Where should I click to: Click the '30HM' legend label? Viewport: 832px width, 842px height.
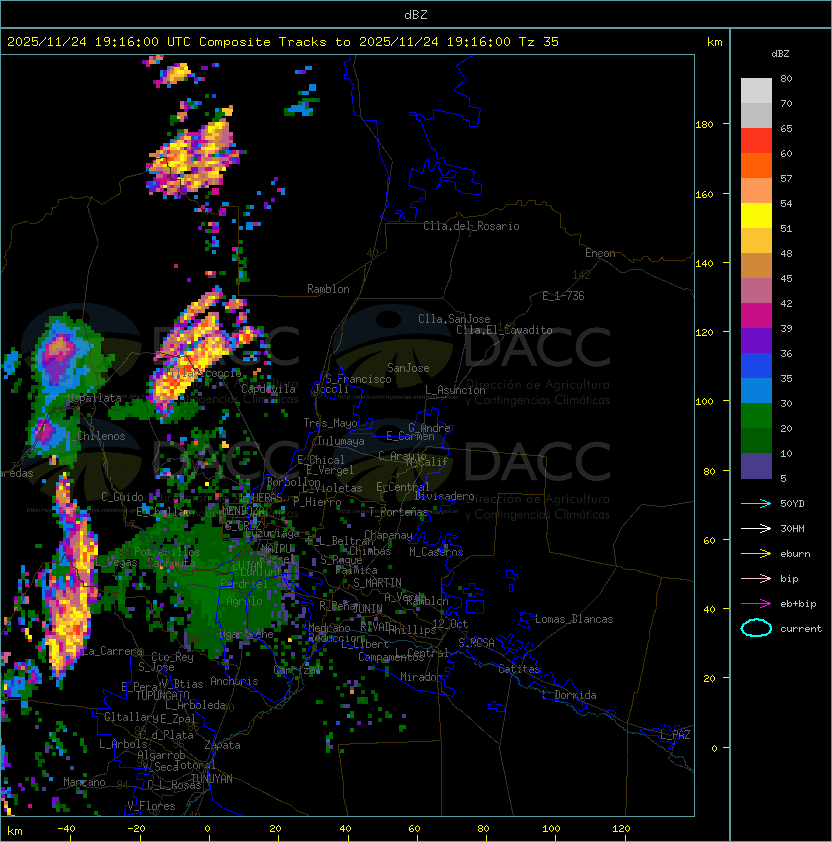pyautogui.click(x=792, y=529)
